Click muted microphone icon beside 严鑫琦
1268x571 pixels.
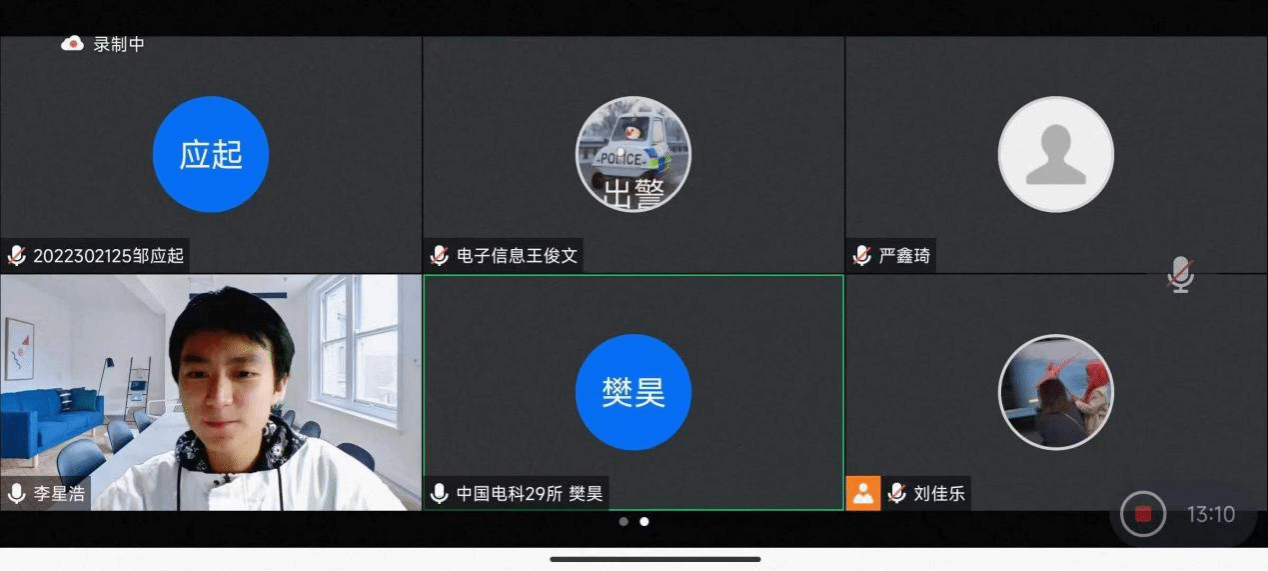click(862, 255)
